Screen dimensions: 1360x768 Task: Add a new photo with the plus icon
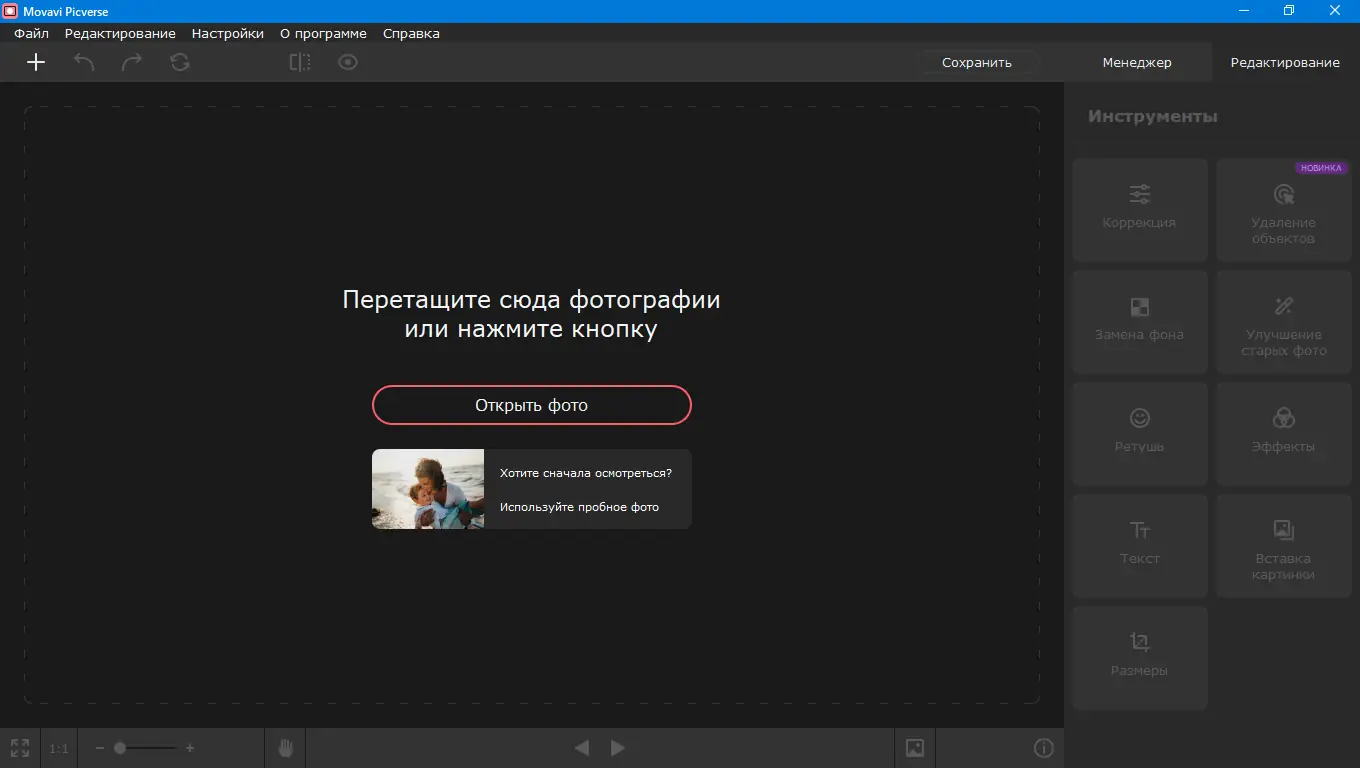click(x=36, y=62)
